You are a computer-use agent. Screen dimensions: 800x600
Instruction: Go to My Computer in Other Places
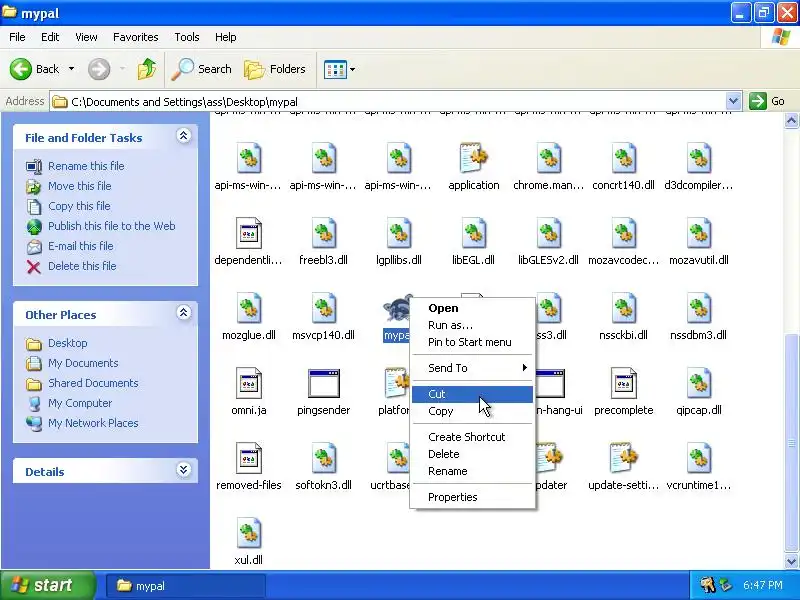80,403
